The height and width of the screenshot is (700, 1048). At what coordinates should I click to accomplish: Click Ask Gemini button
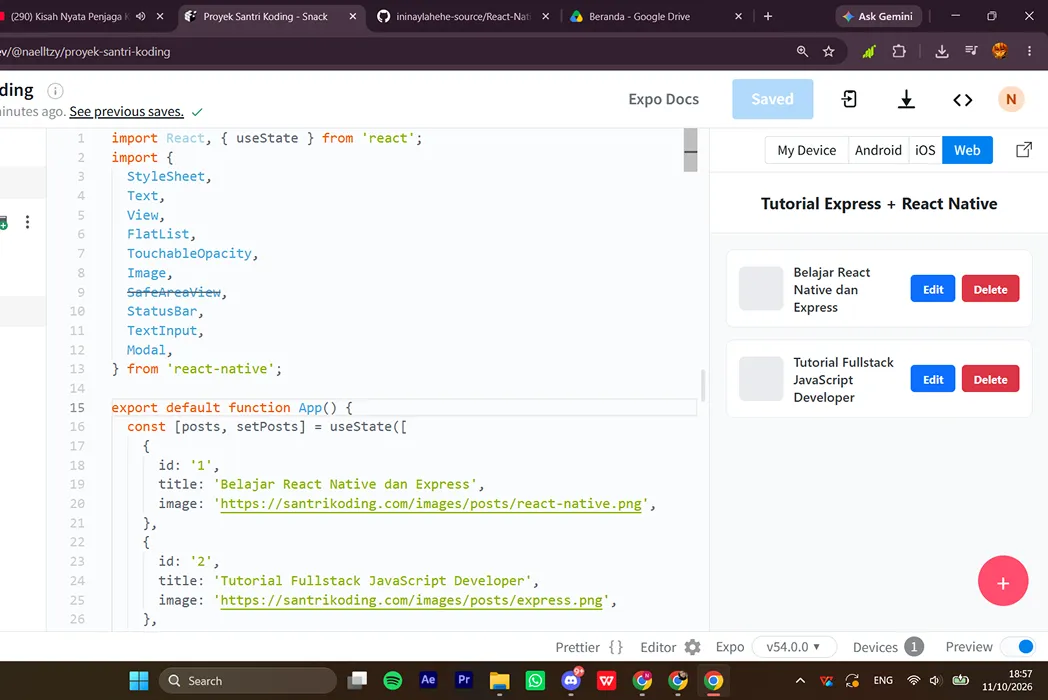pyautogui.click(x=879, y=16)
